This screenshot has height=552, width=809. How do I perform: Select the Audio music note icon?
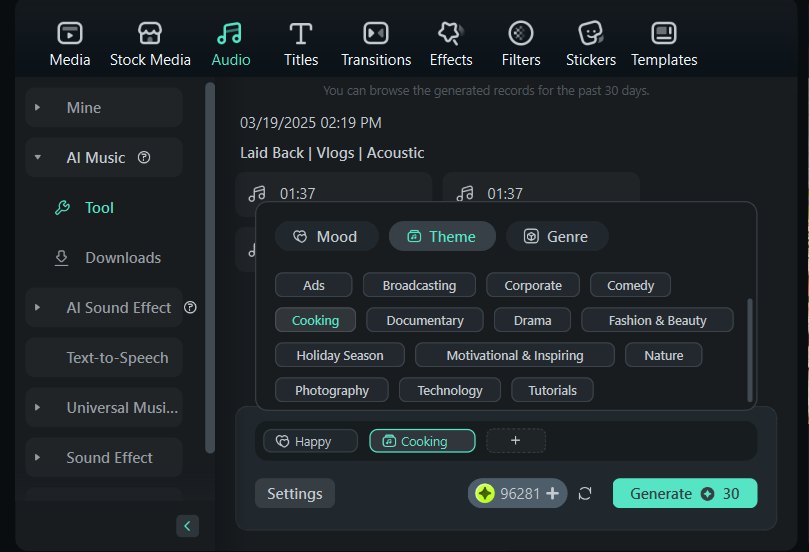pyautogui.click(x=230, y=34)
